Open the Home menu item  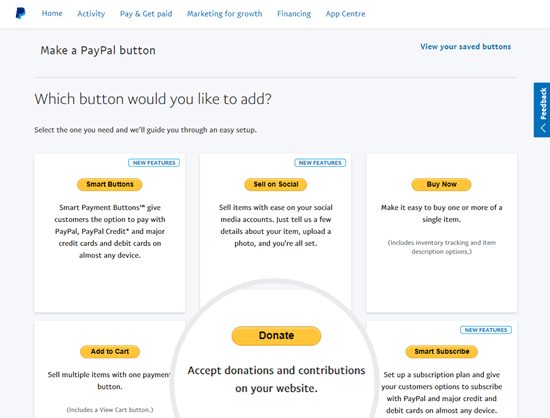(52, 13)
